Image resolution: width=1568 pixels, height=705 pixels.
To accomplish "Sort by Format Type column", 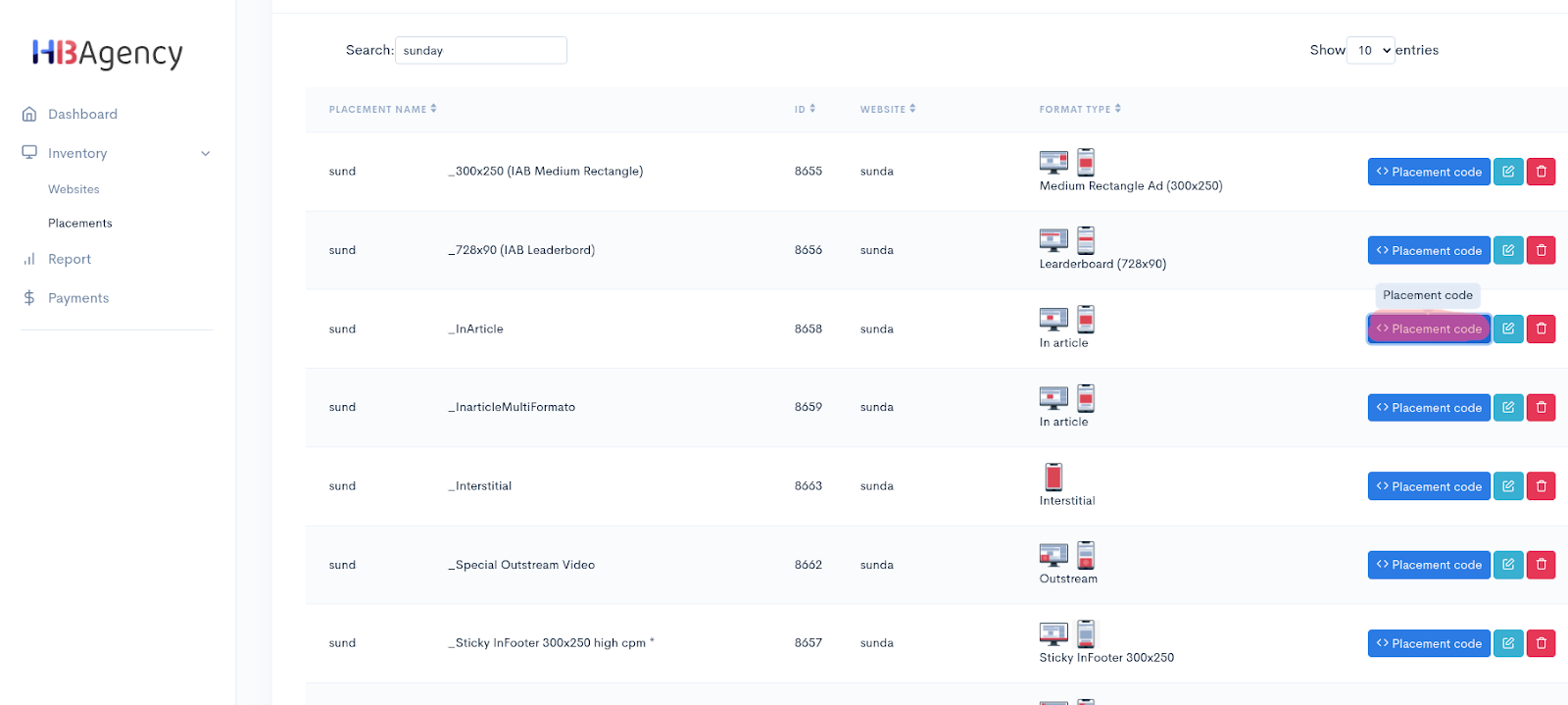I will [x=1080, y=109].
